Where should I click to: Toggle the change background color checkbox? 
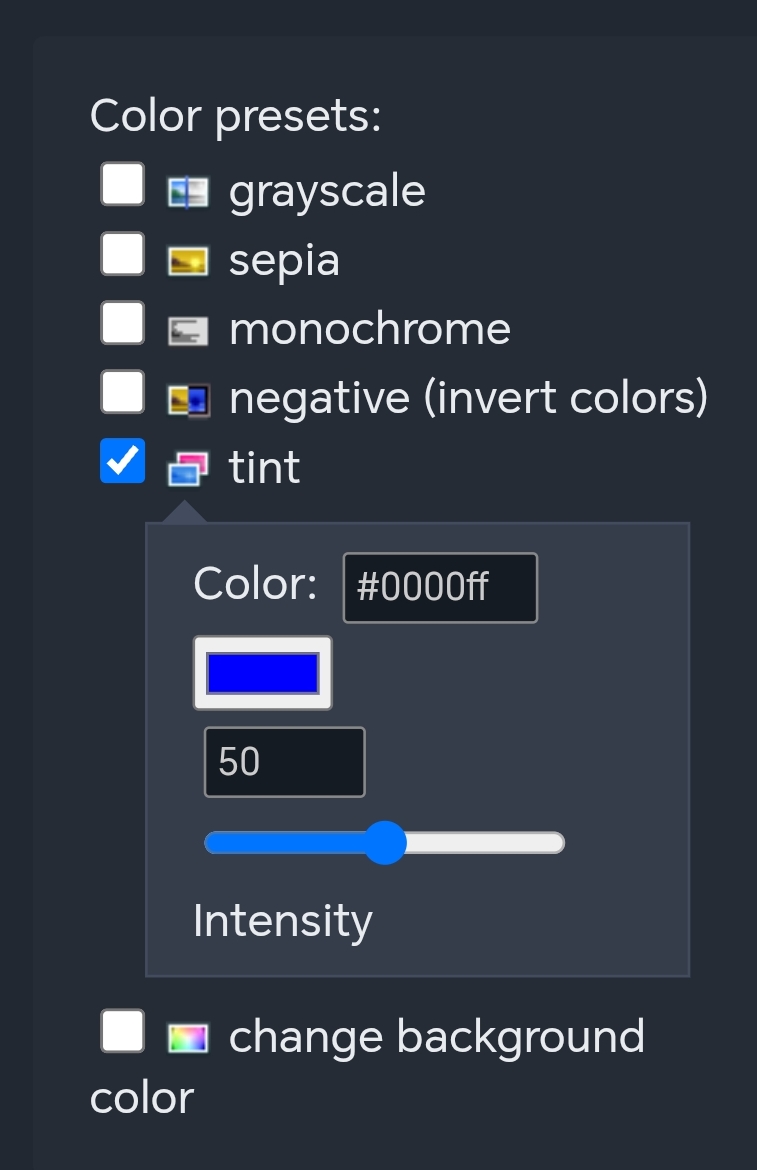[x=123, y=1032]
